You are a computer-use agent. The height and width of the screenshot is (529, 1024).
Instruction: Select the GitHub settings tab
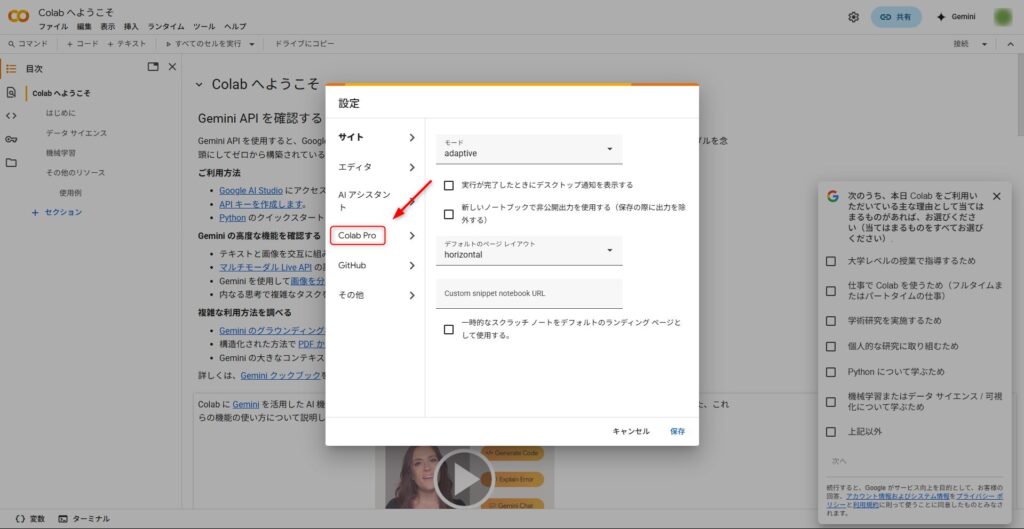tap(376, 266)
